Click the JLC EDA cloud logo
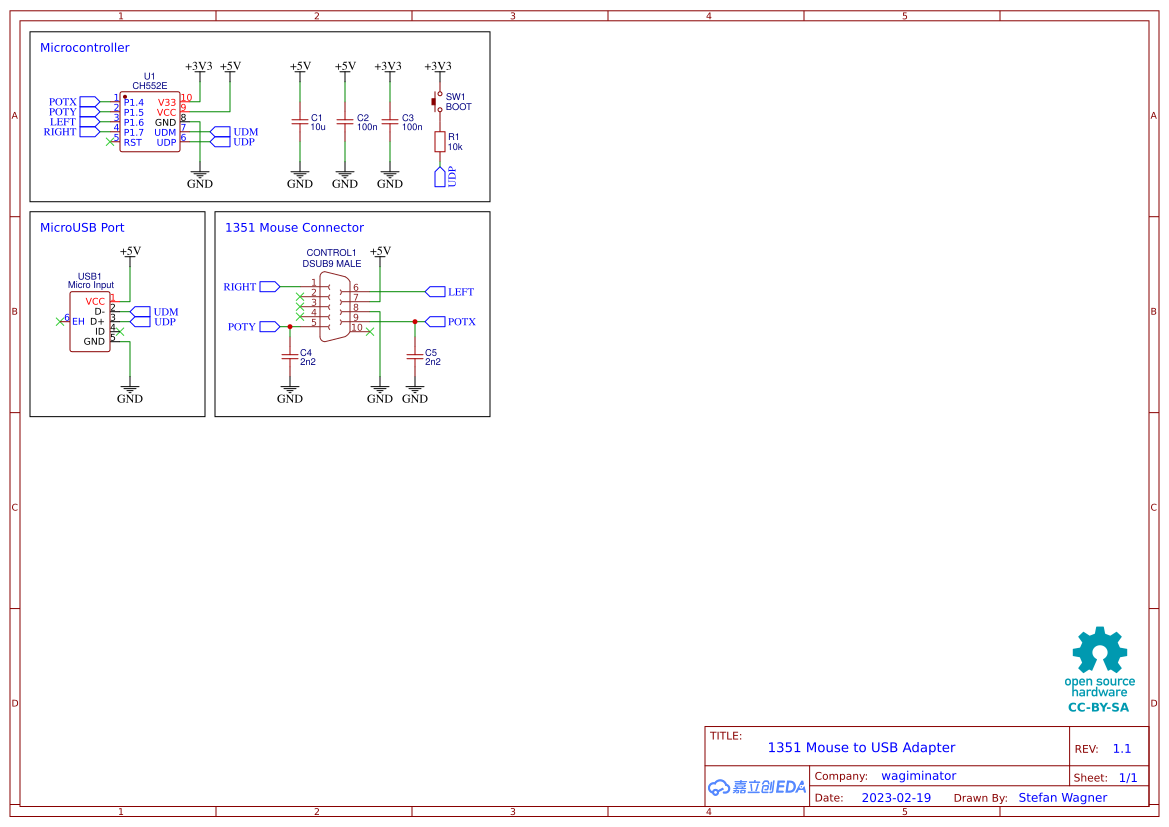The height and width of the screenshot is (827, 1169). [755, 787]
